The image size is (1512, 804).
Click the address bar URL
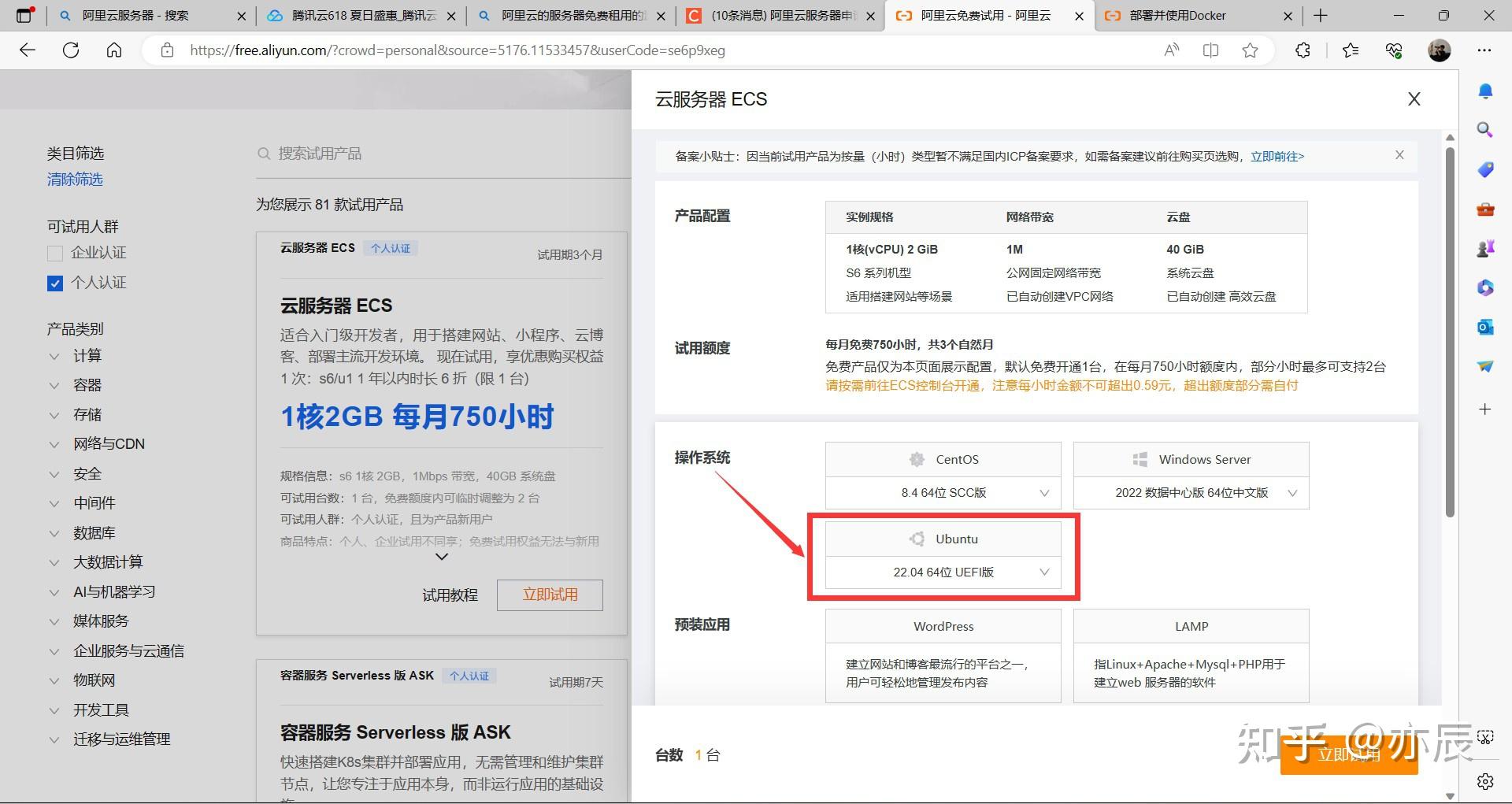[457, 50]
